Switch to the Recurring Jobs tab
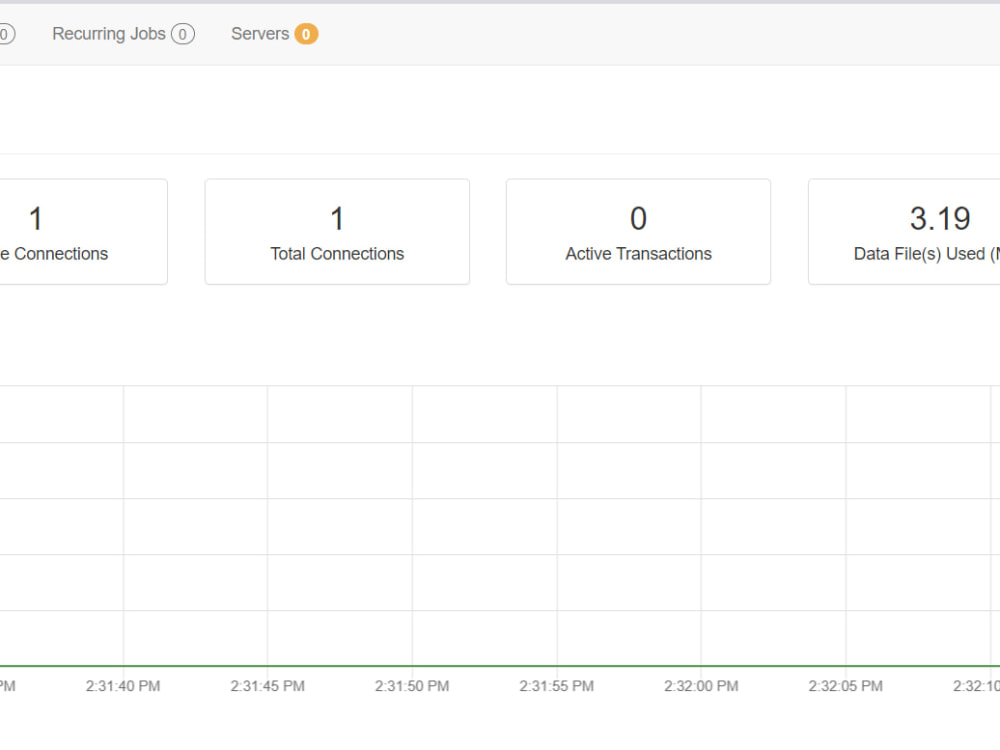Image resolution: width=1000 pixels, height=750 pixels. coord(110,33)
